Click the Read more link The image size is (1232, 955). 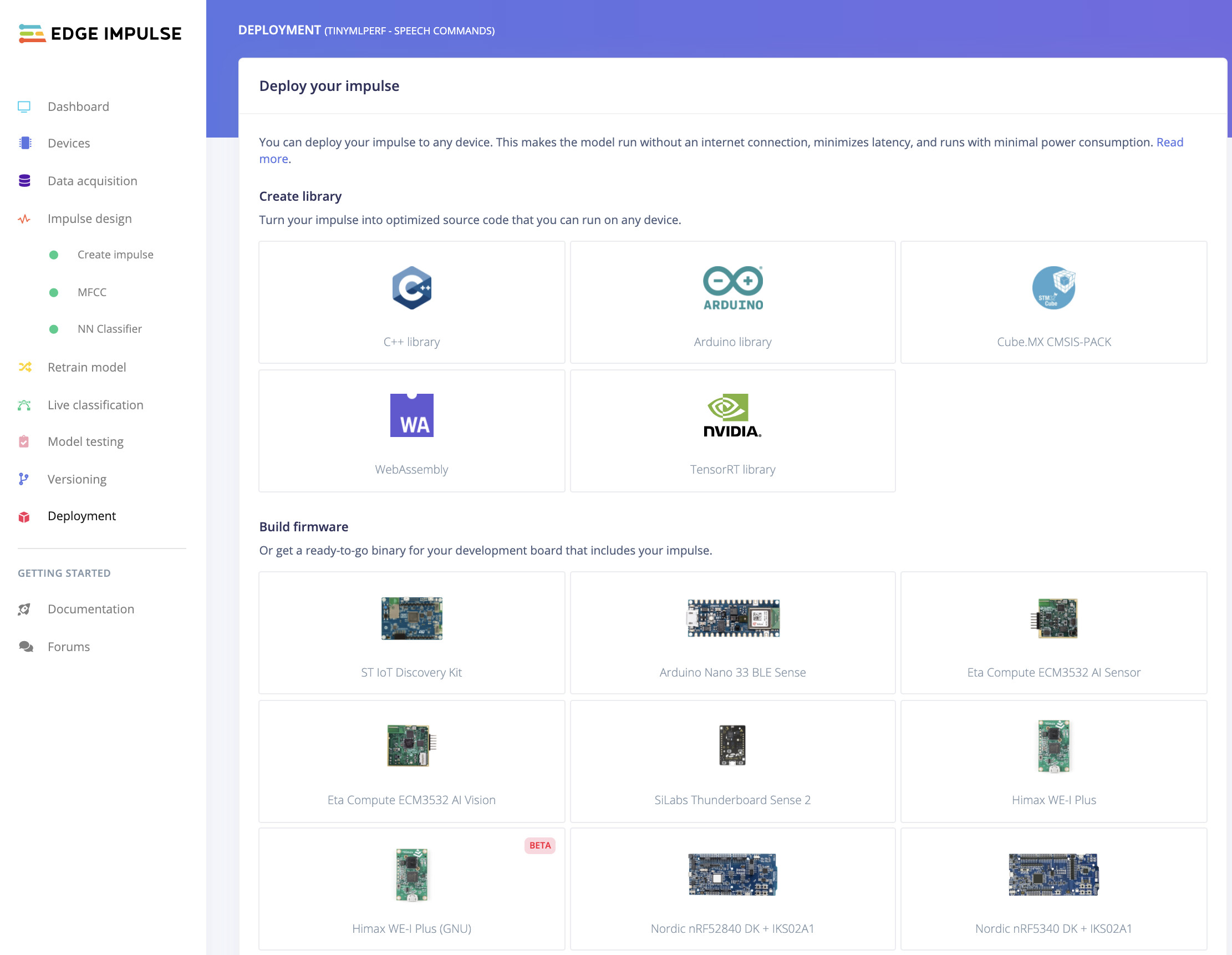coord(1170,143)
